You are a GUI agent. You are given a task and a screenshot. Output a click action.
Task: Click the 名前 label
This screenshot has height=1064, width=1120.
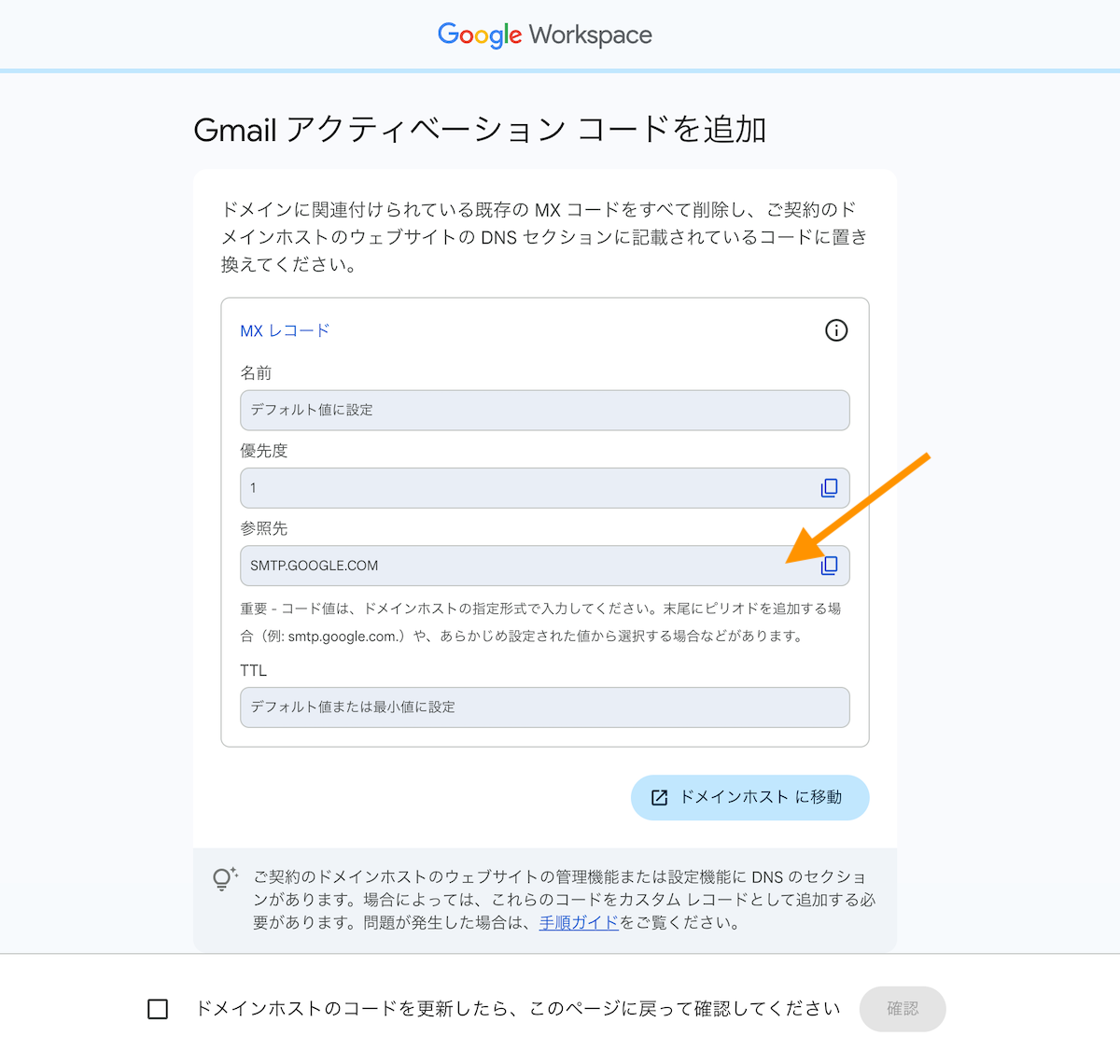[x=256, y=373]
